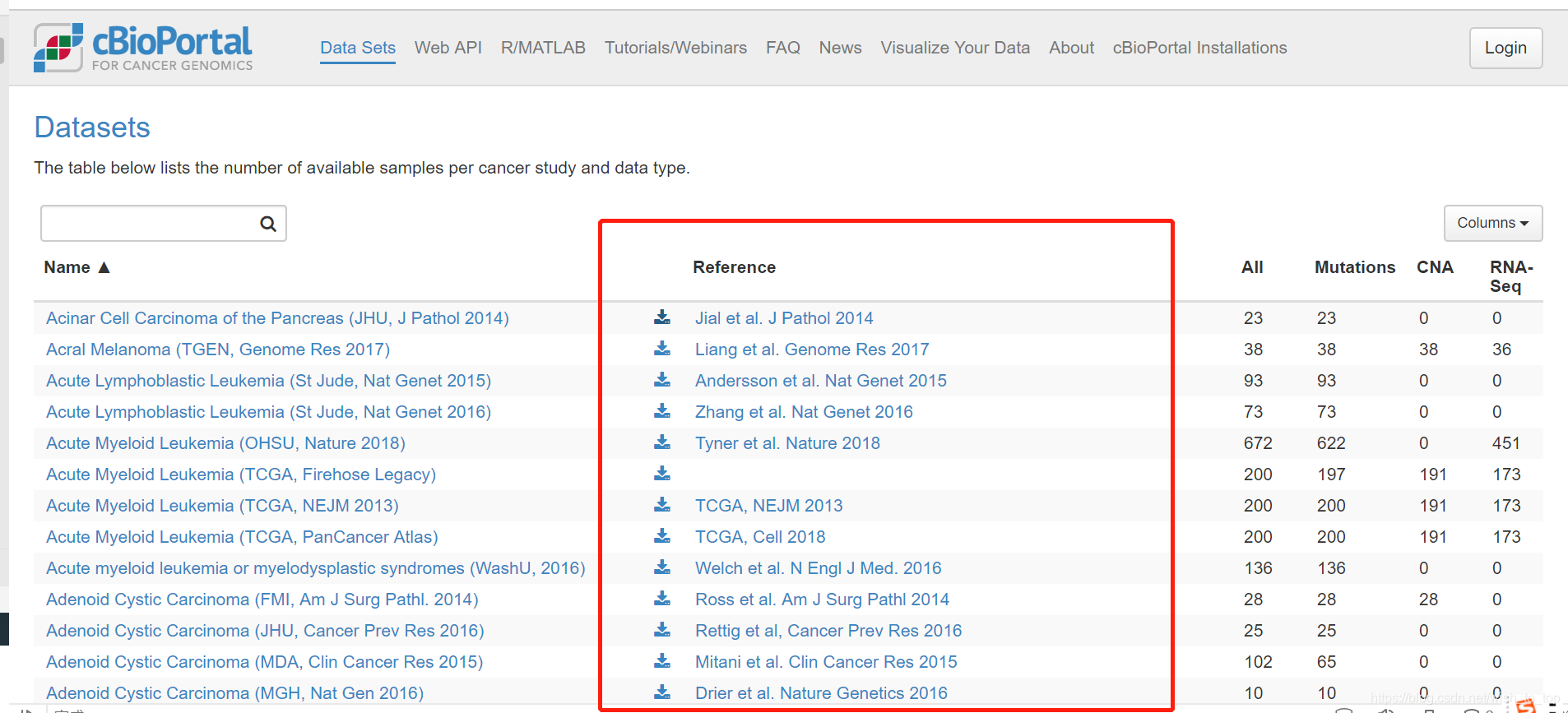1568x713 pixels.
Task: Open Acute Myeloid Leukemia (TCGA, NEJM 2013) study
Action: pyautogui.click(x=222, y=506)
